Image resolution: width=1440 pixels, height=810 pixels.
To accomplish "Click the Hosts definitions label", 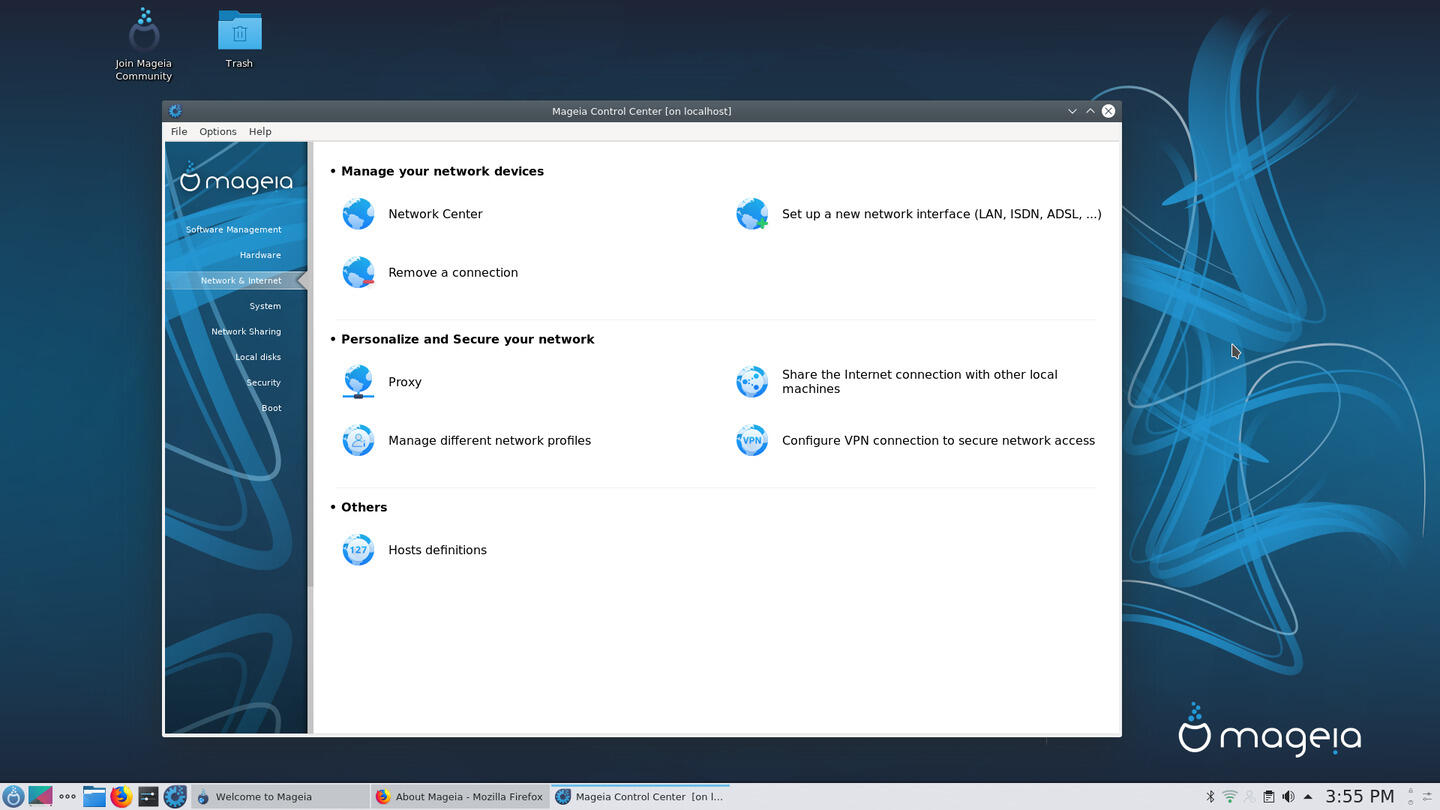I will point(437,550).
